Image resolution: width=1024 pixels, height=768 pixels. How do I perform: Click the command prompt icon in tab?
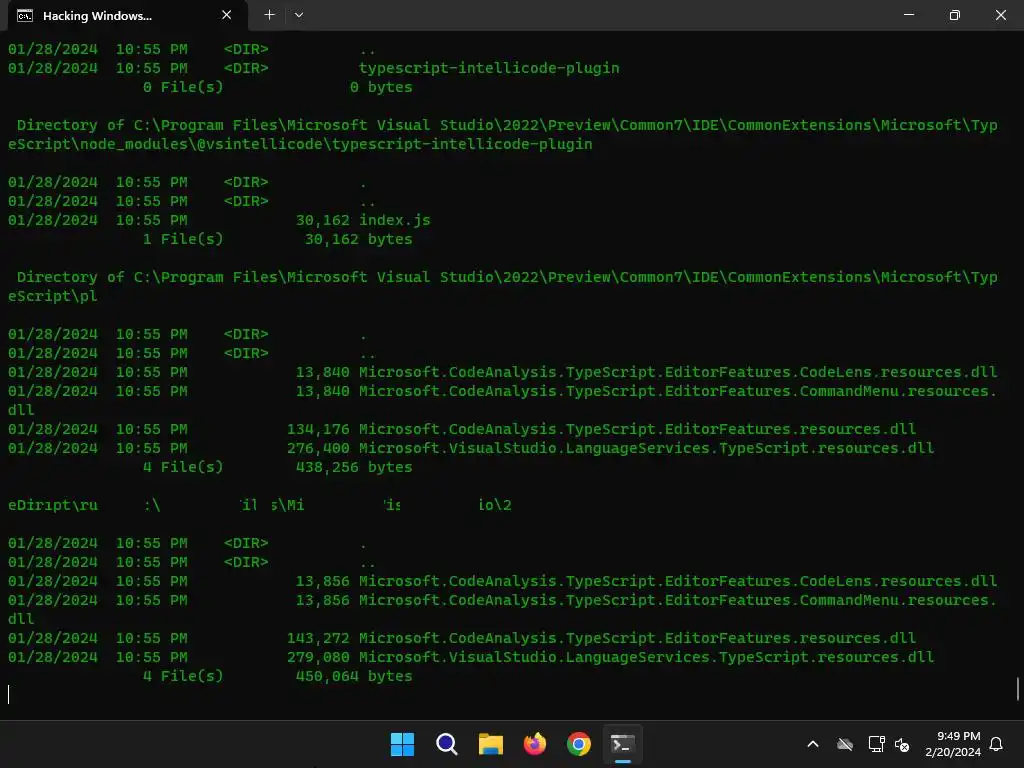click(25, 16)
